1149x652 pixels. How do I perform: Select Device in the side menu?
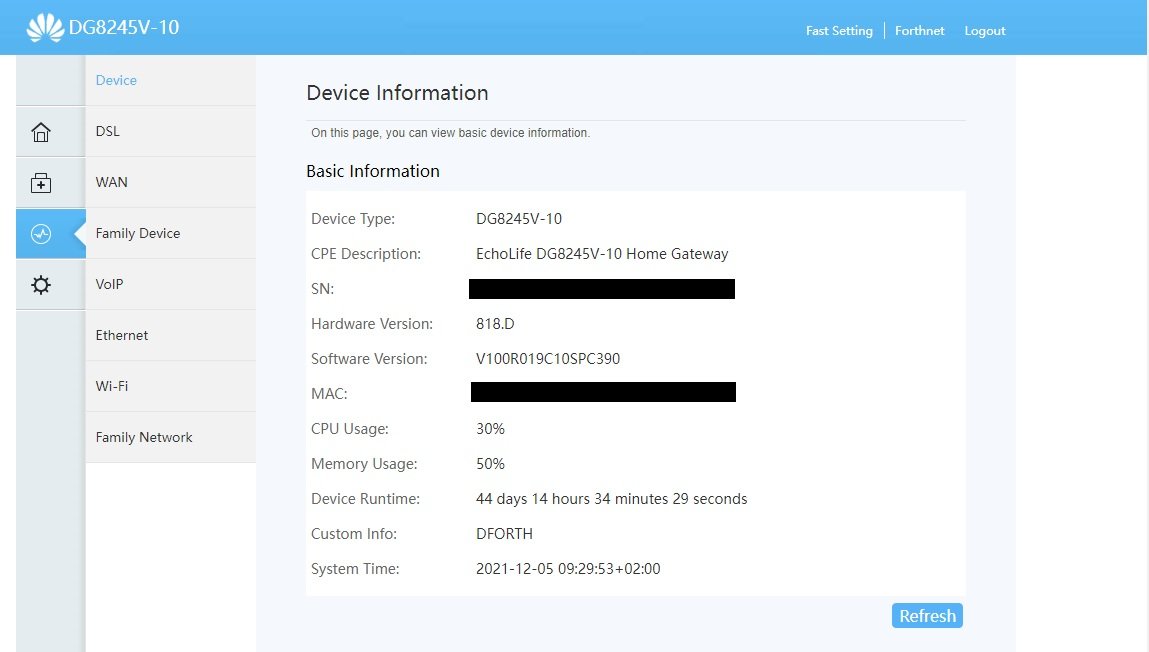click(x=116, y=80)
